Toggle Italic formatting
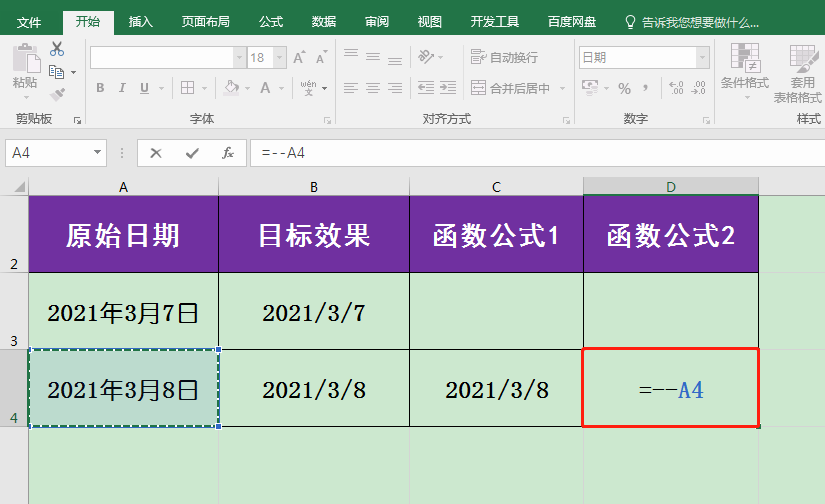The height and width of the screenshot is (504, 825). pyautogui.click(x=122, y=88)
